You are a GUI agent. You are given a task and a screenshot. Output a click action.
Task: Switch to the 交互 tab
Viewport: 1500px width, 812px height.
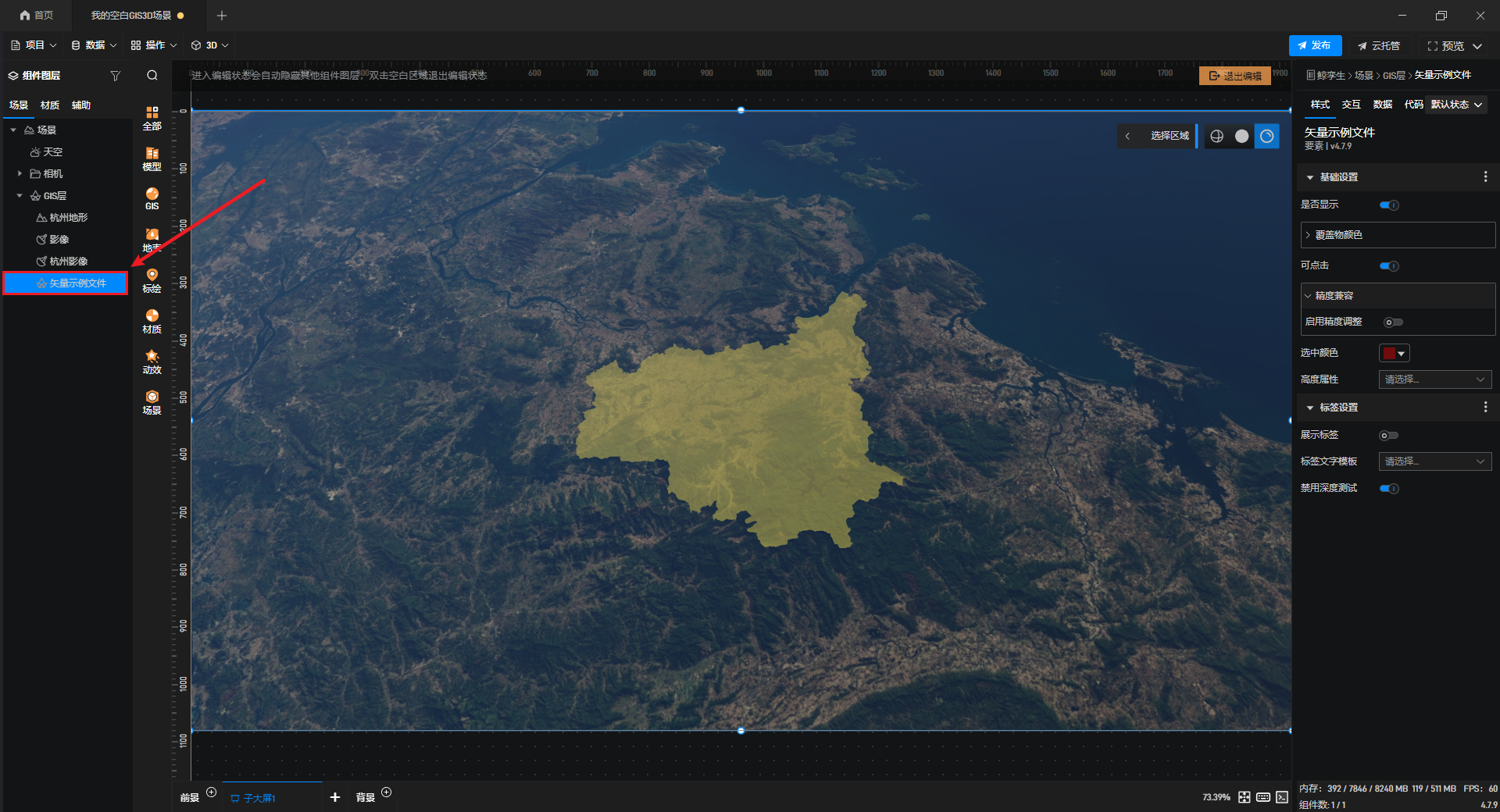point(1351,105)
